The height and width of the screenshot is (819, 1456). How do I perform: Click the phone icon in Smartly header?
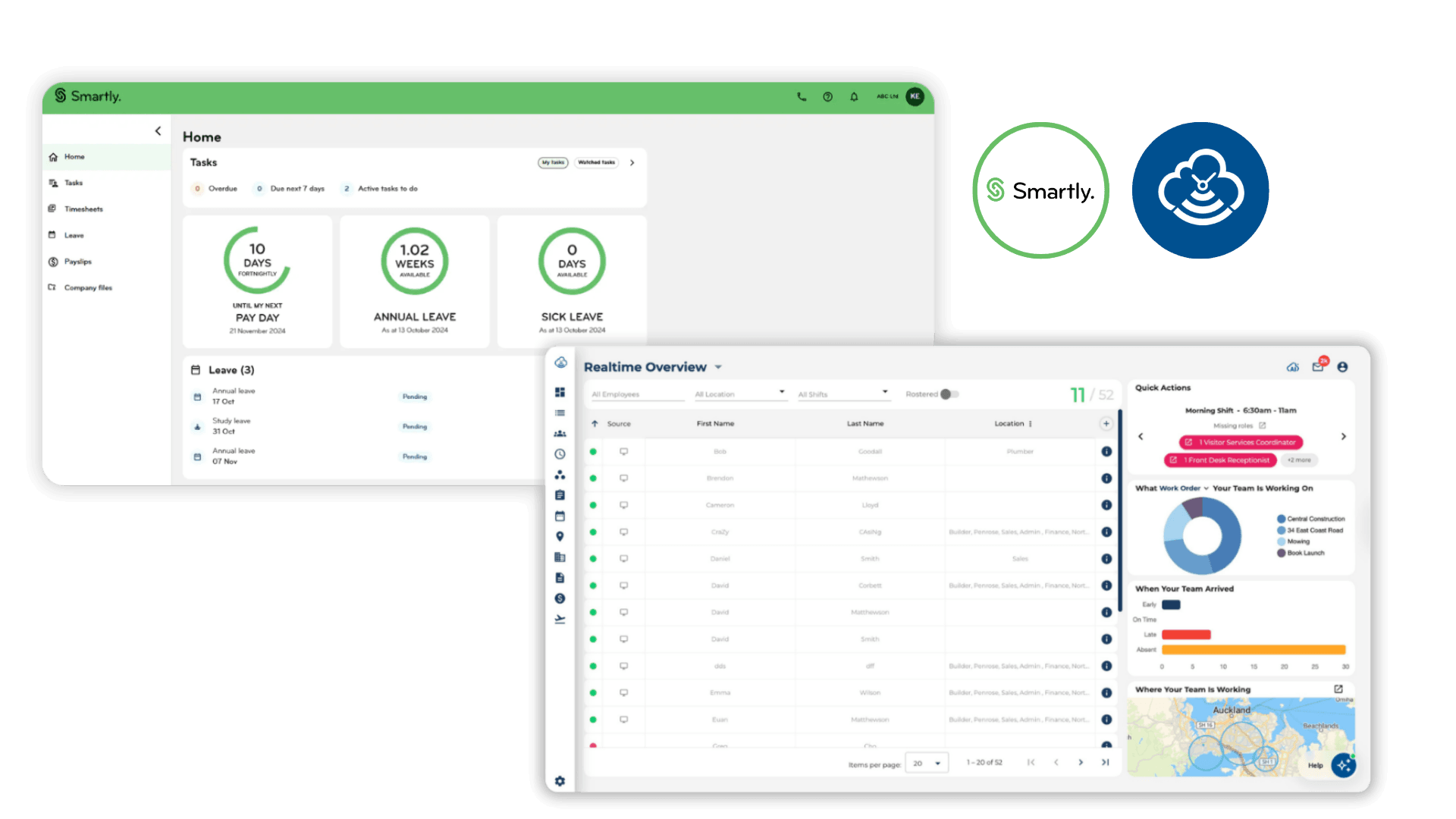click(x=802, y=97)
